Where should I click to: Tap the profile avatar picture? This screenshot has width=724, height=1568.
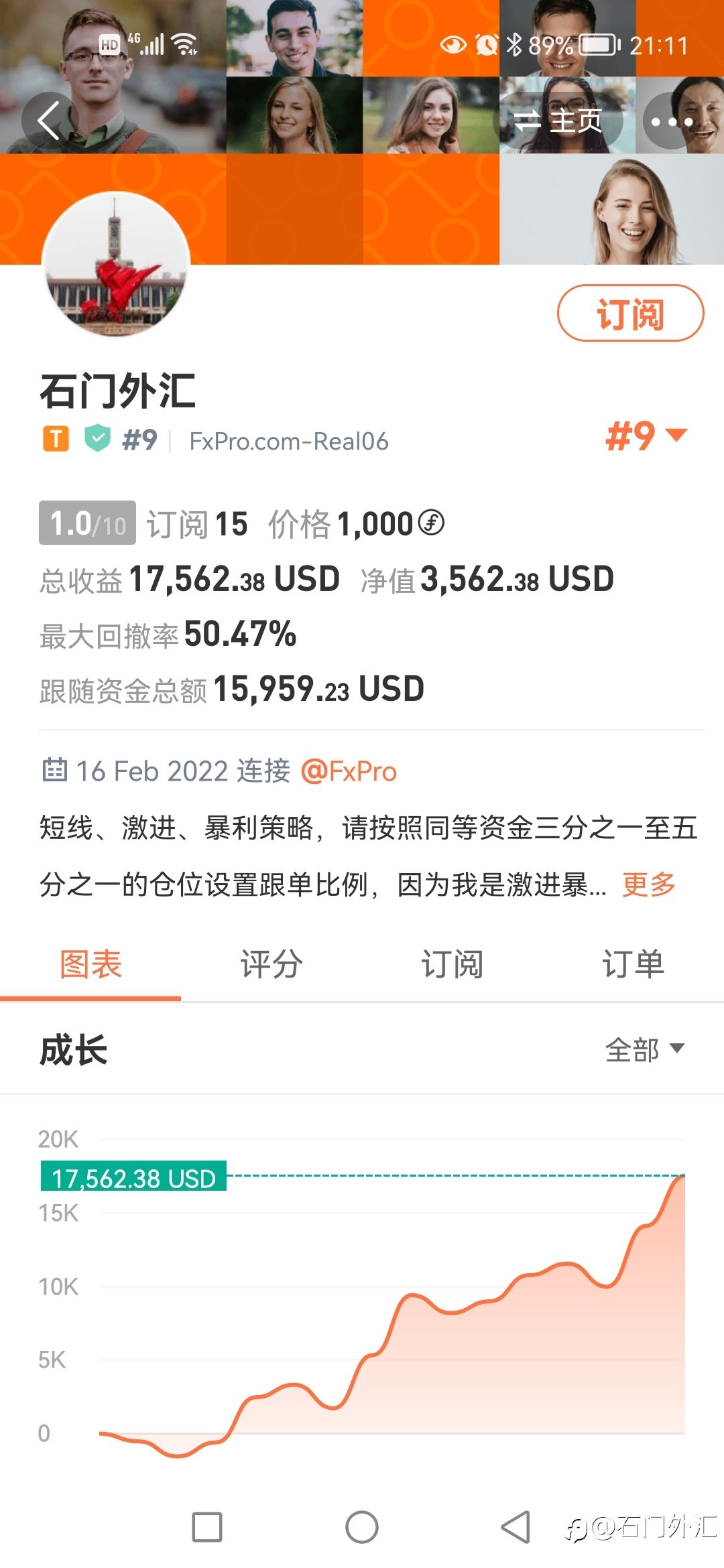click(115, 265)
